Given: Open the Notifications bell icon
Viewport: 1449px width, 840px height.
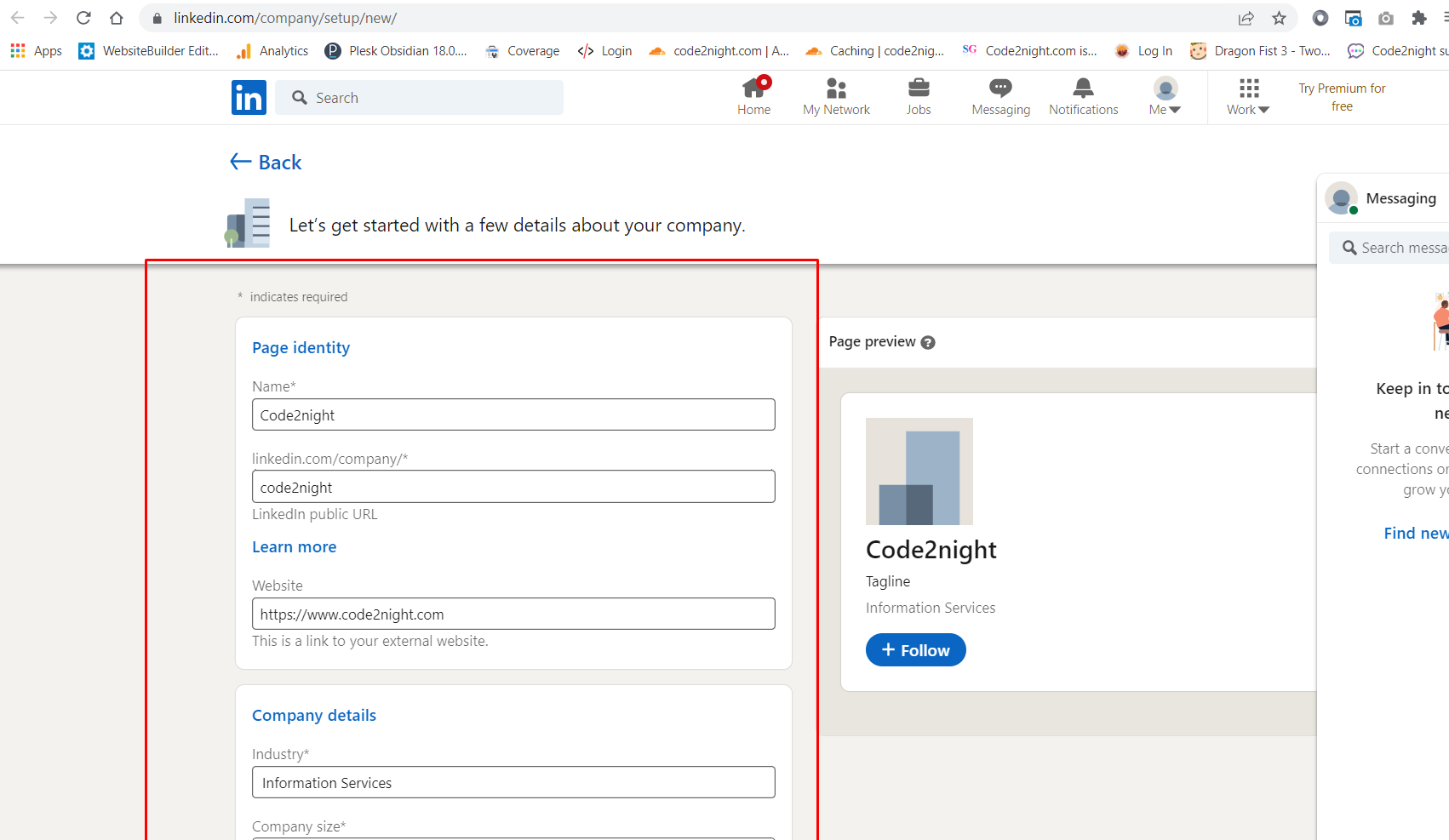Looking at the screenshot, I should tap(1083, 96).
